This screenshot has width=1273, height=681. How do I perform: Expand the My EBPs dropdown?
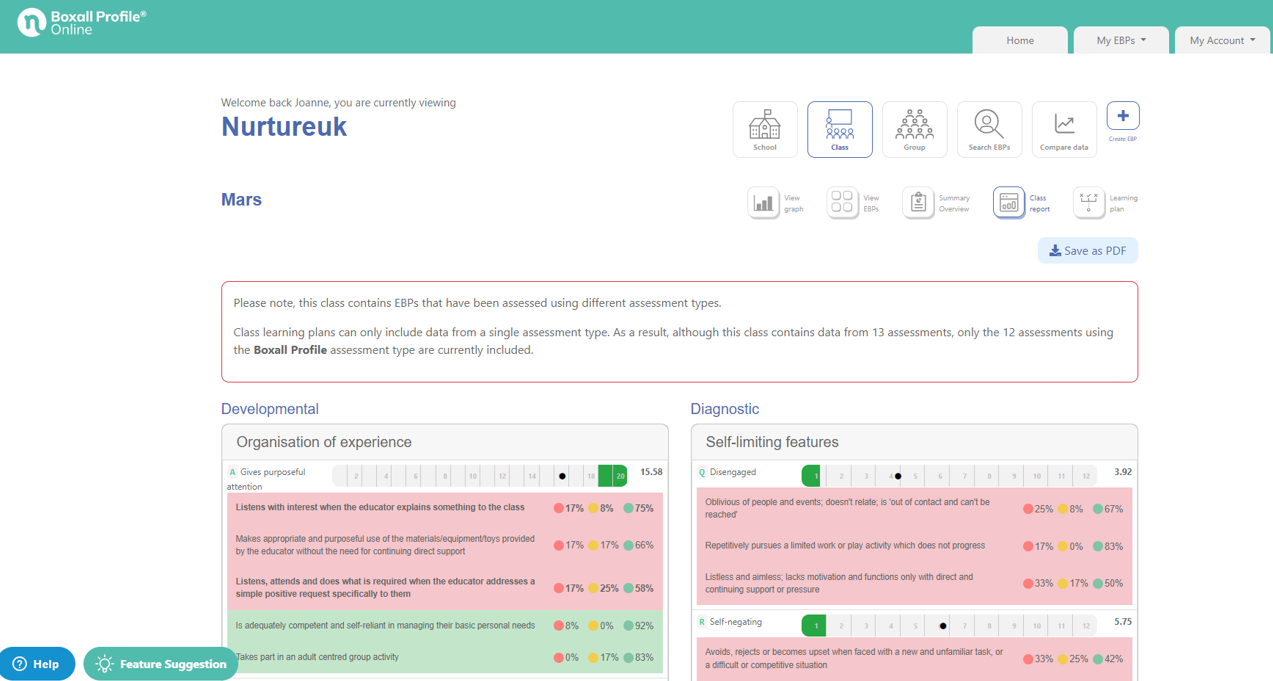[x=1121, y=40]
